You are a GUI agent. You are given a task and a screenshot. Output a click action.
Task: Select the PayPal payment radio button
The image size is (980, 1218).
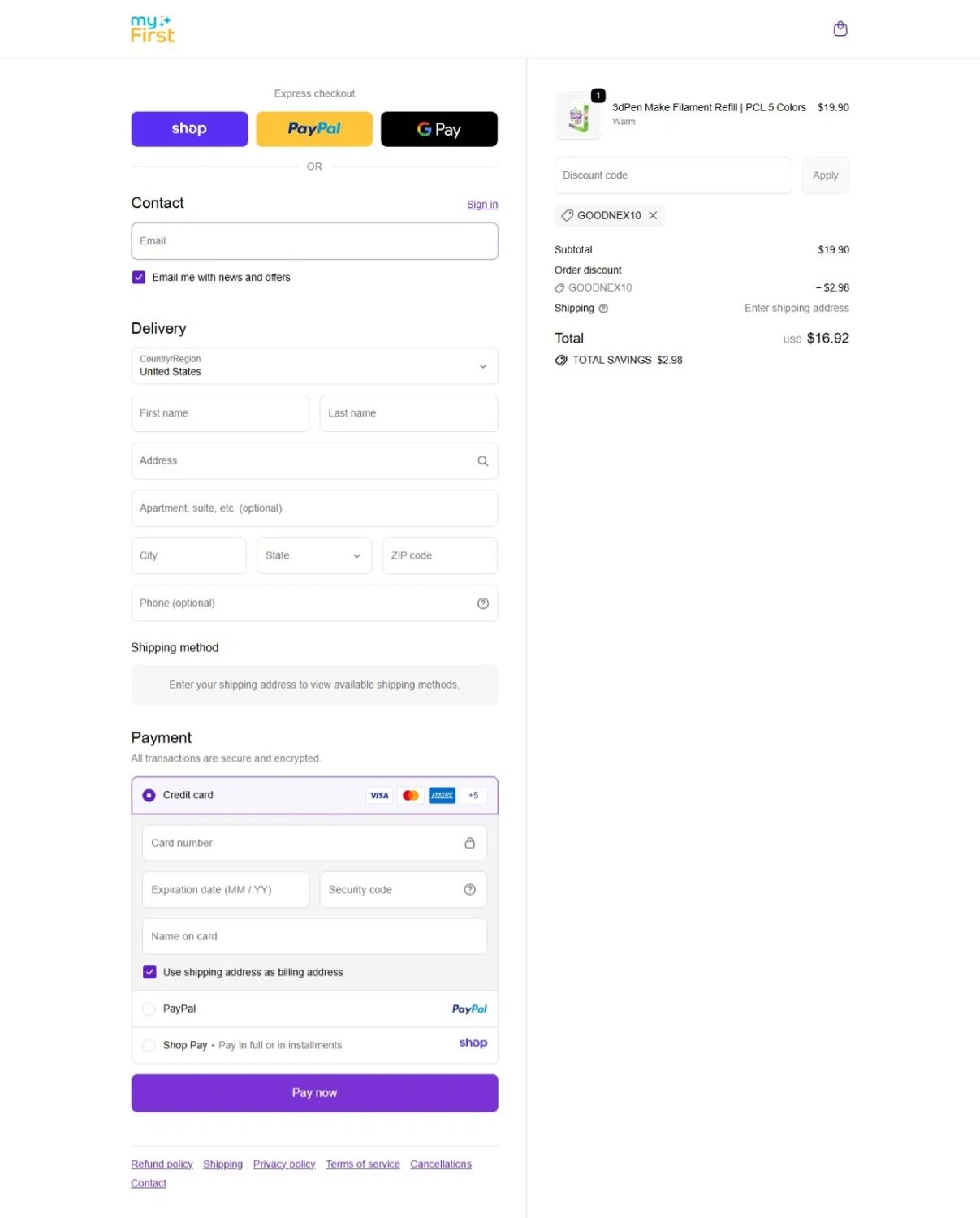149,1009
